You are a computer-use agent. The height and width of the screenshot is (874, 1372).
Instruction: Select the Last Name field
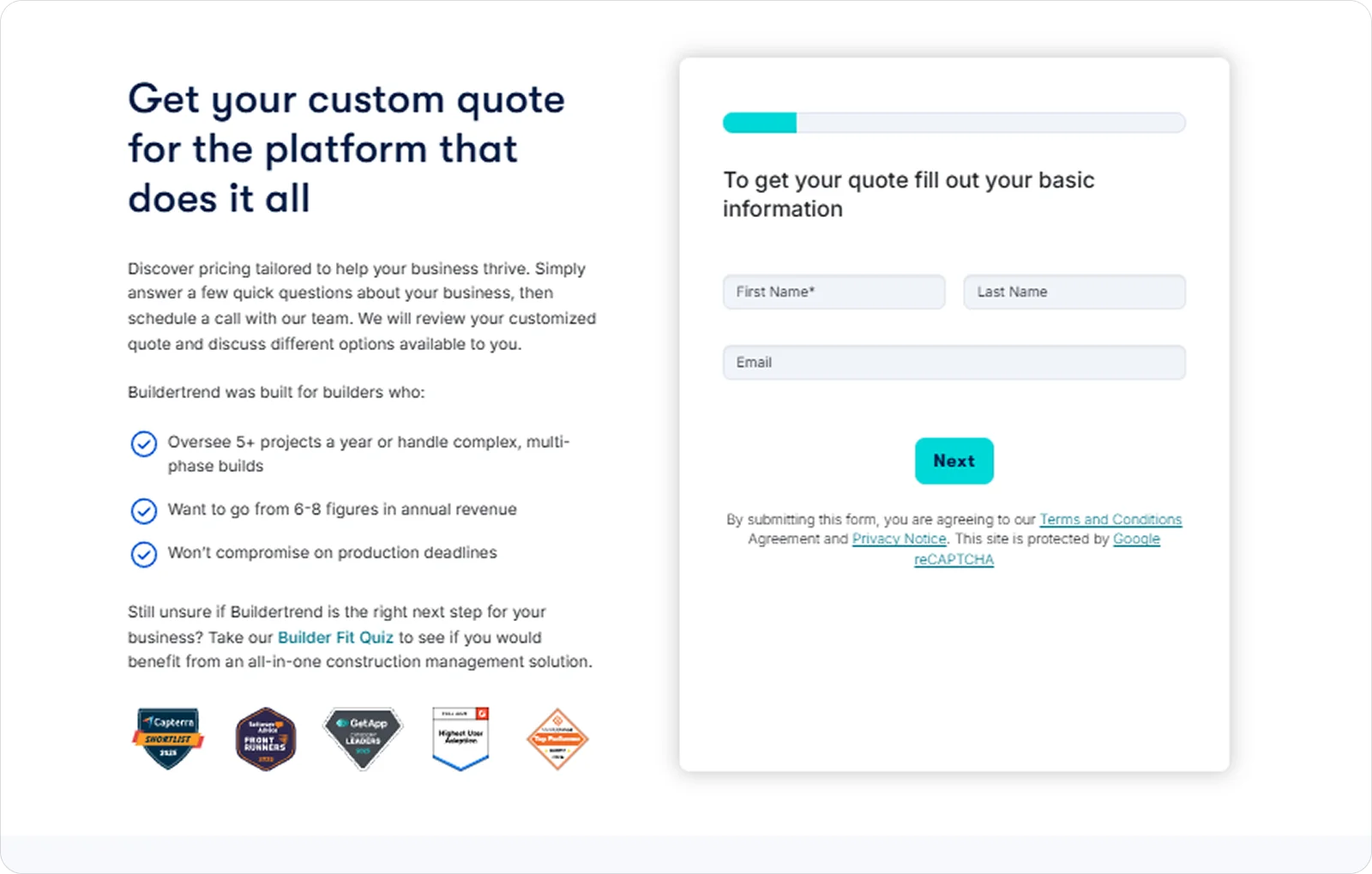tap(1074, 292)
